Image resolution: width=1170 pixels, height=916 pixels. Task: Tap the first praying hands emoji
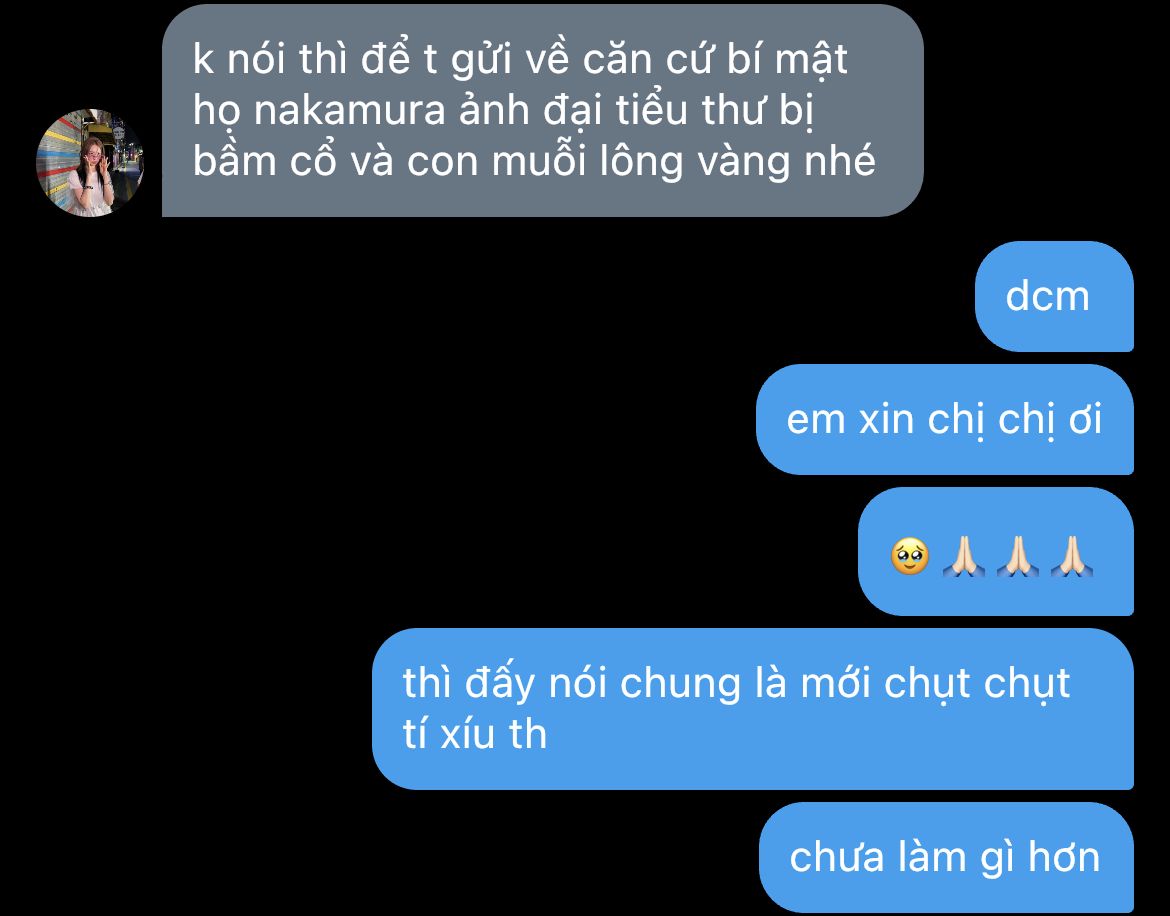[963, 556]
